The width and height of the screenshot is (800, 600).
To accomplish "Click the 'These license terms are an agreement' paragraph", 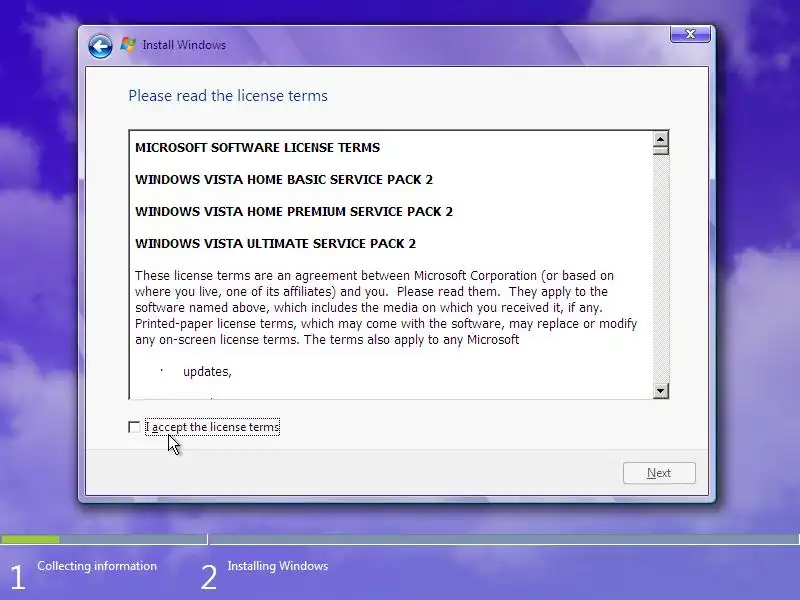I will click(x=386, y=308).
